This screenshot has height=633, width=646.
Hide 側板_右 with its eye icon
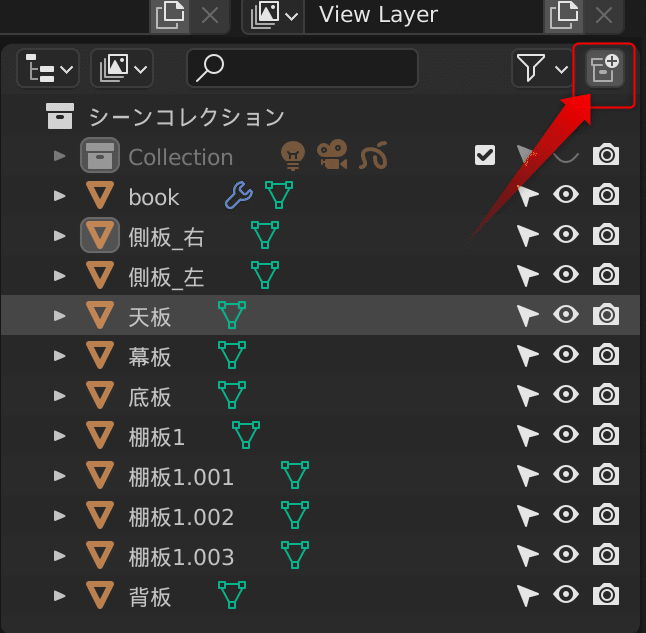[566, 234]
